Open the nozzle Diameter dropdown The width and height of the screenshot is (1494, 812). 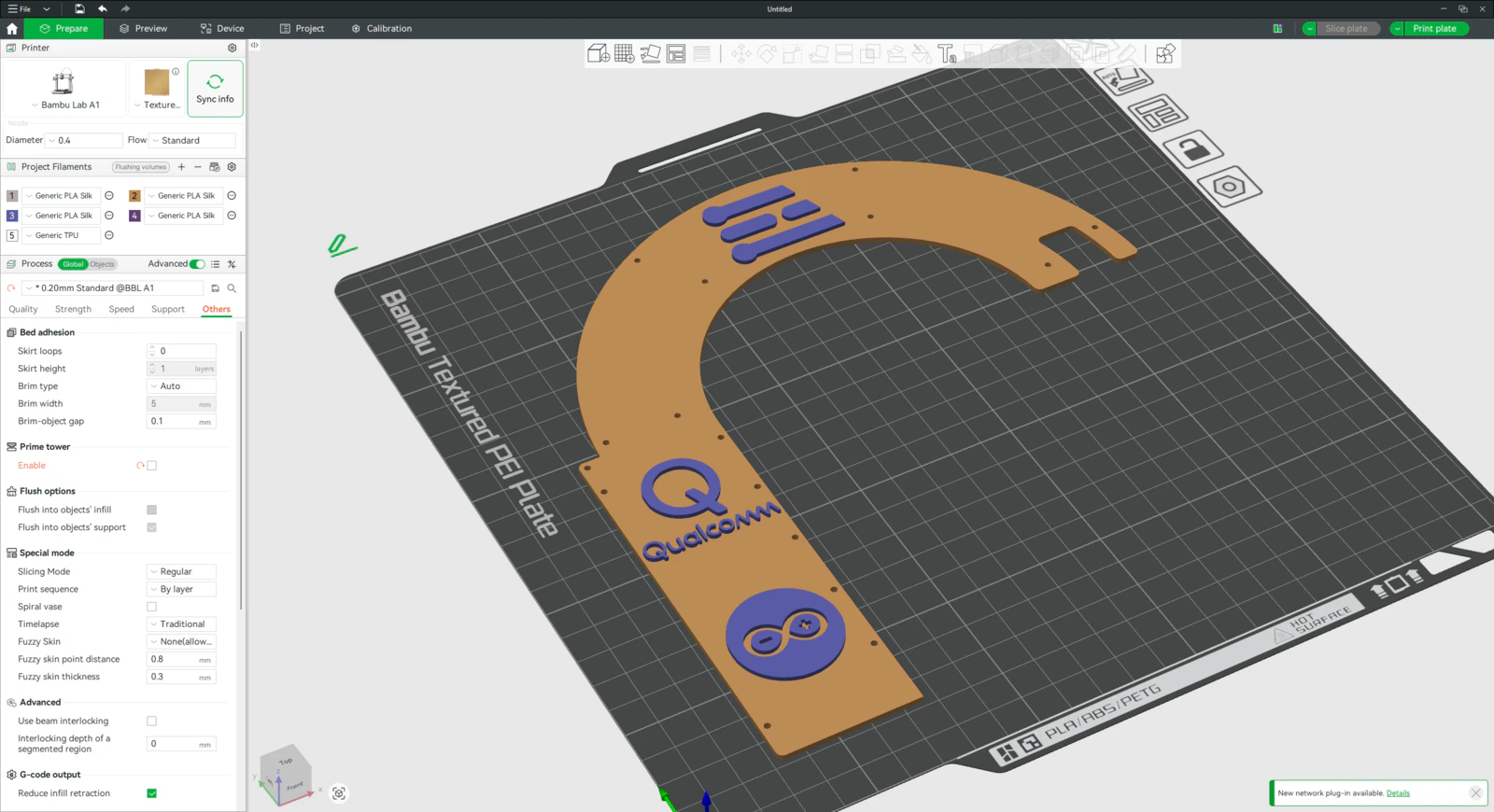(84, 141)
